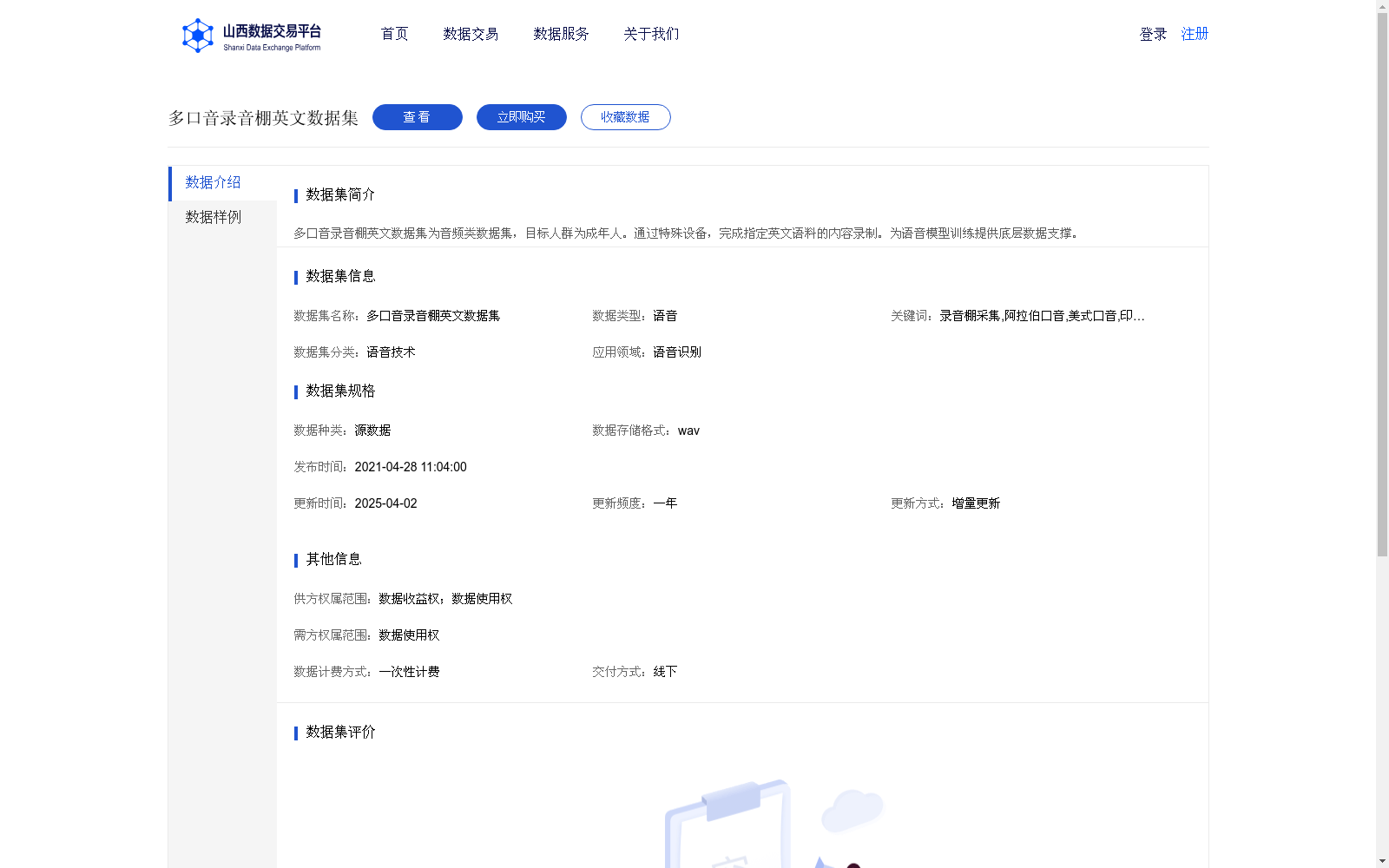Open the 首页 home page
The width and height of the screenshot is (1389, 868).
point(393,34)
